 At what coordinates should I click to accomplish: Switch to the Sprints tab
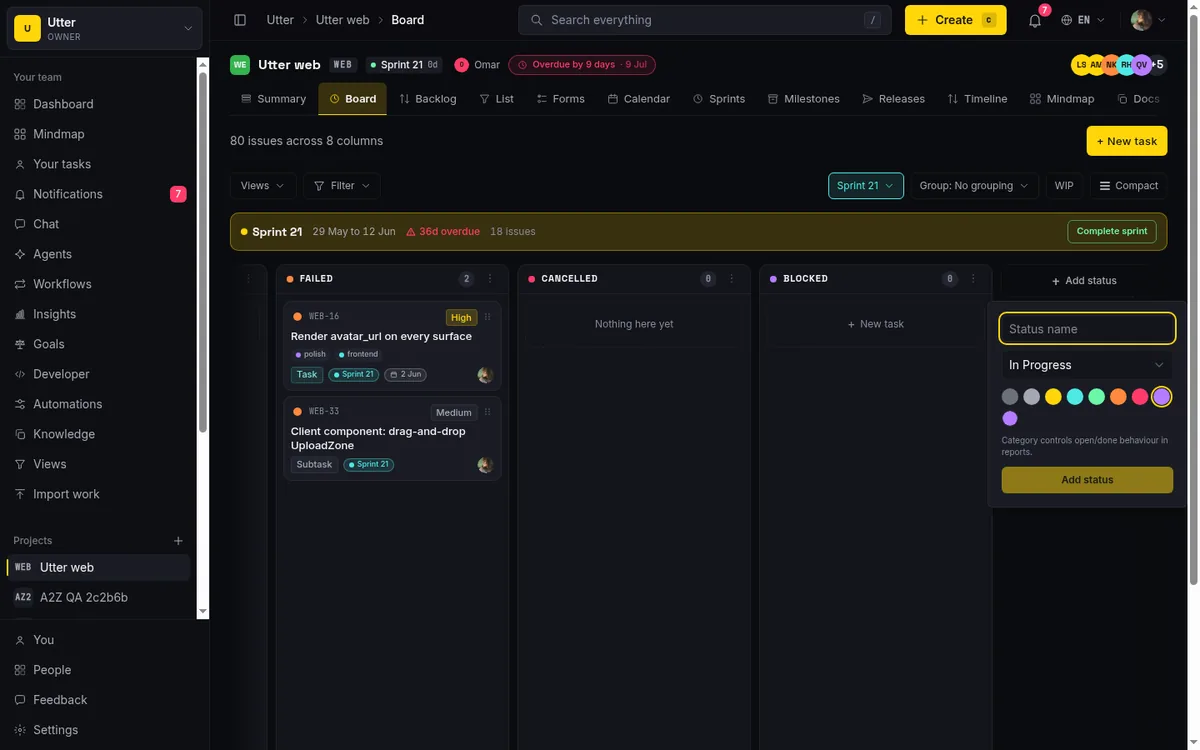[x=718, y=99]
